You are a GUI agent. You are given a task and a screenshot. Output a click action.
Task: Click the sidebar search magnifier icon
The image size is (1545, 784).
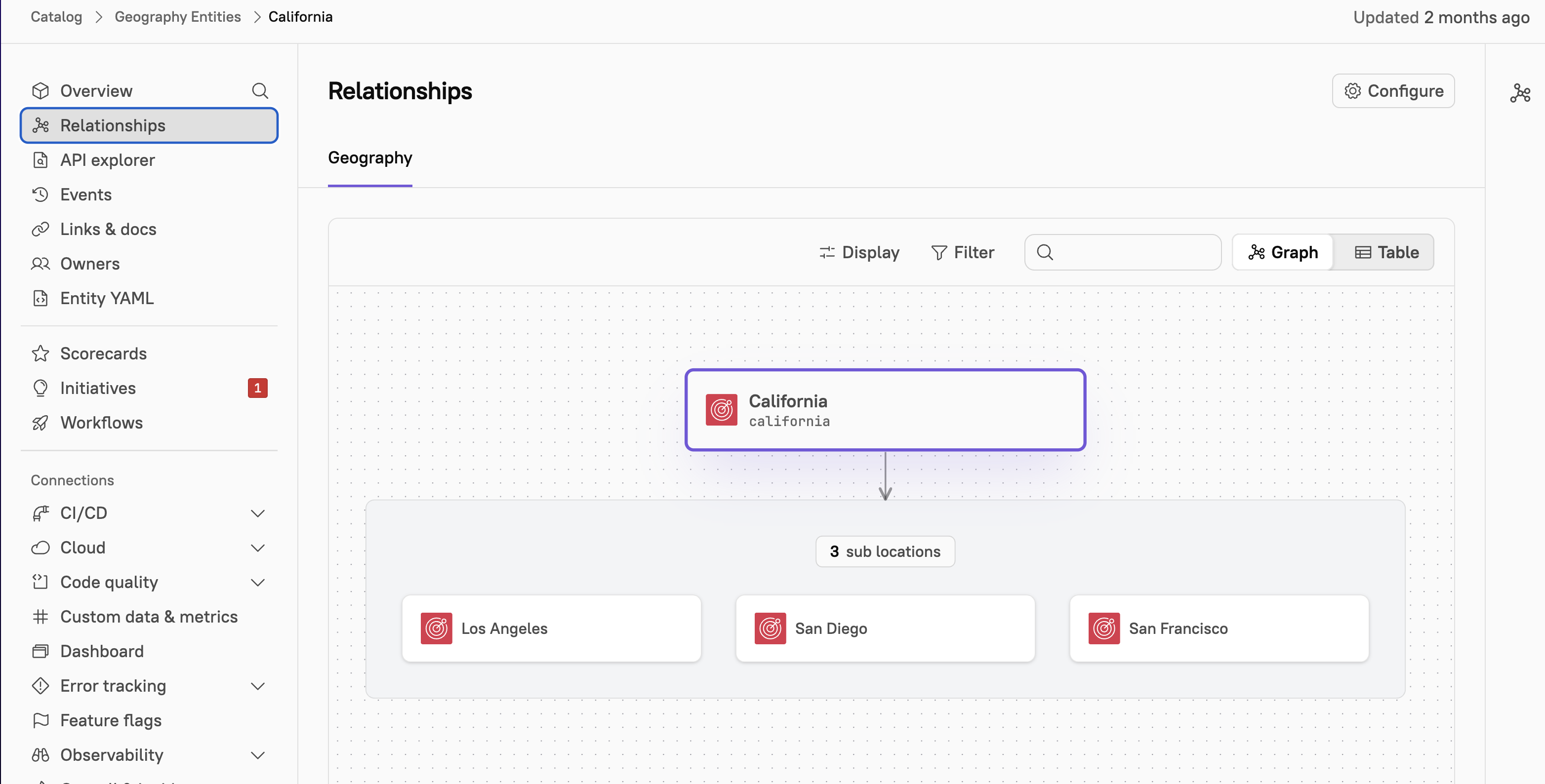tap(260, 90)
